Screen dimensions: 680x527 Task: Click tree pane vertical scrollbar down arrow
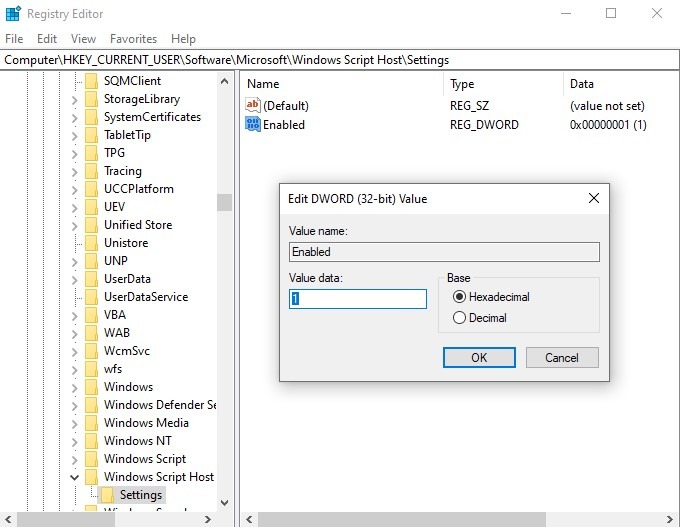click(x=224, y=503)
